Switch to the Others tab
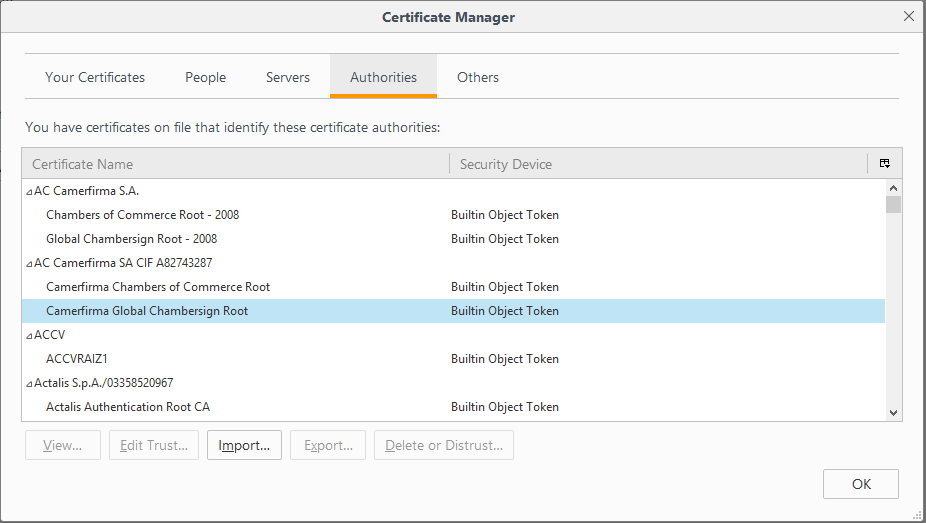The image size is (926, 523). pyautogui.click(x=478, y=77)
